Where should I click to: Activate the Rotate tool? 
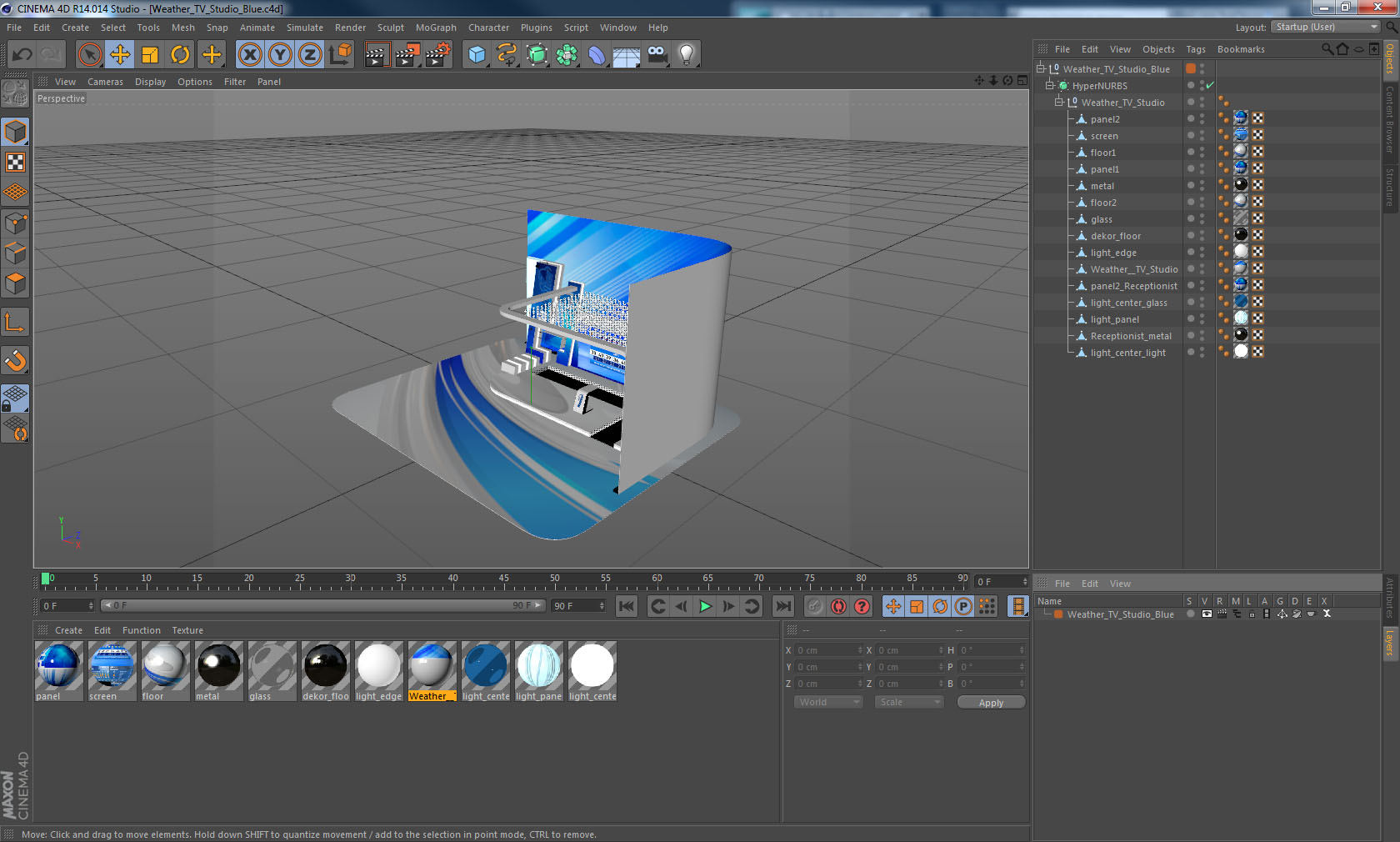point(180,55)
